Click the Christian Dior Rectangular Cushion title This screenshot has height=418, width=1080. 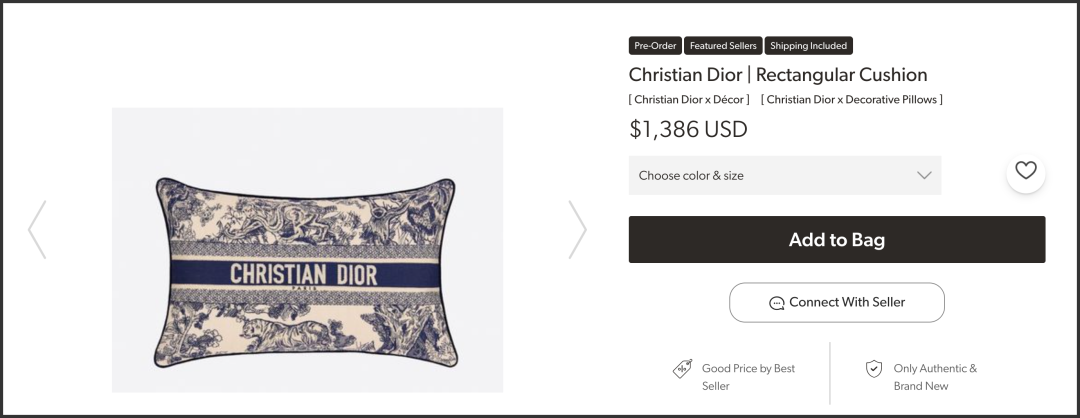(778, 74)
